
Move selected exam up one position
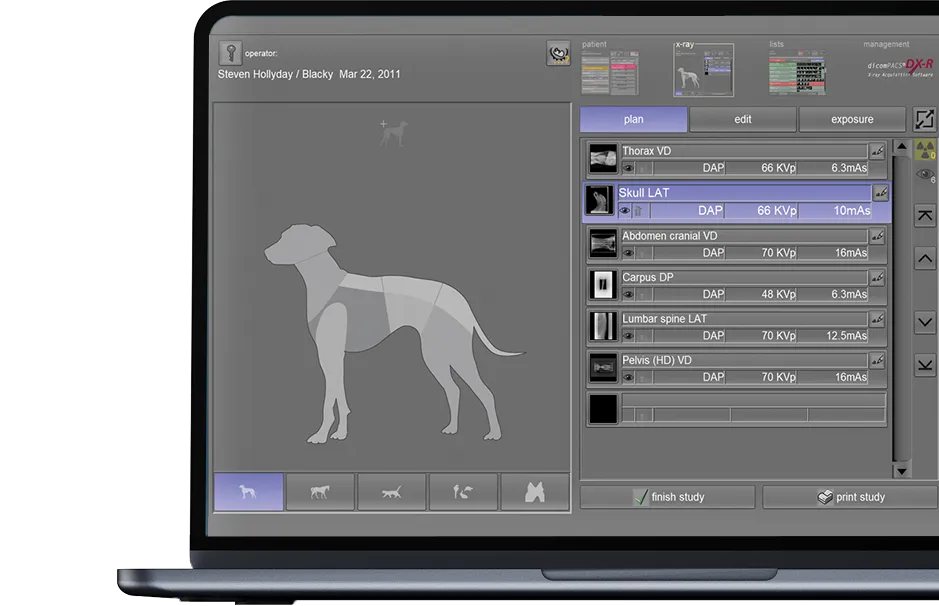(925, 258)
